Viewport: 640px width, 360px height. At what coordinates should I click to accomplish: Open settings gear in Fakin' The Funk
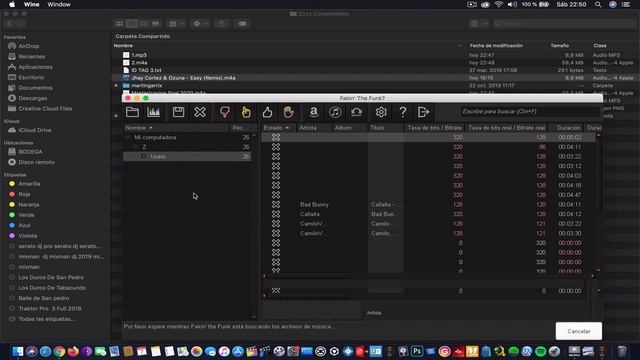click(381, 112)
